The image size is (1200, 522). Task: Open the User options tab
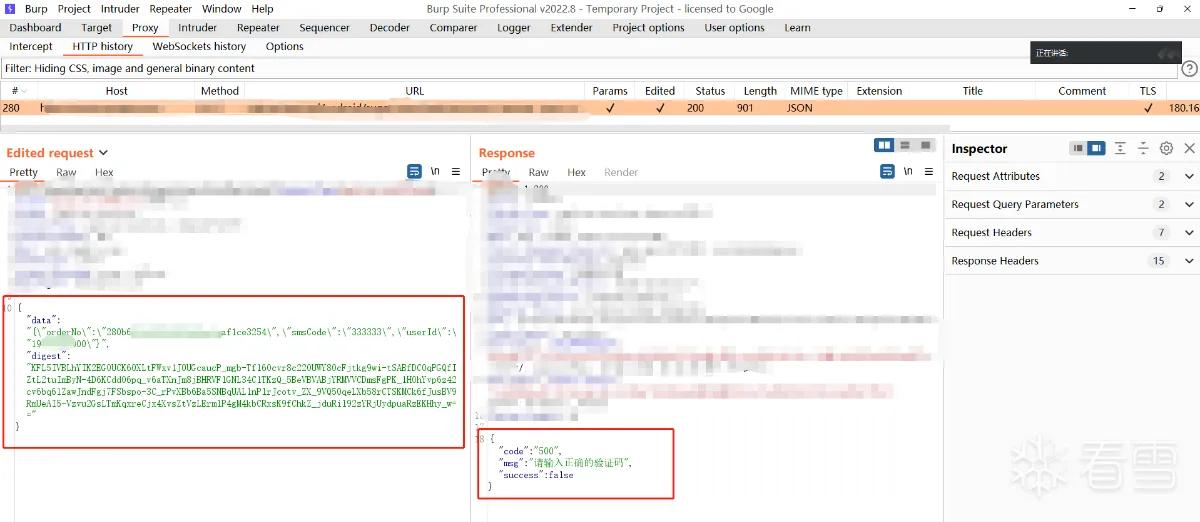tap(735, 28)
